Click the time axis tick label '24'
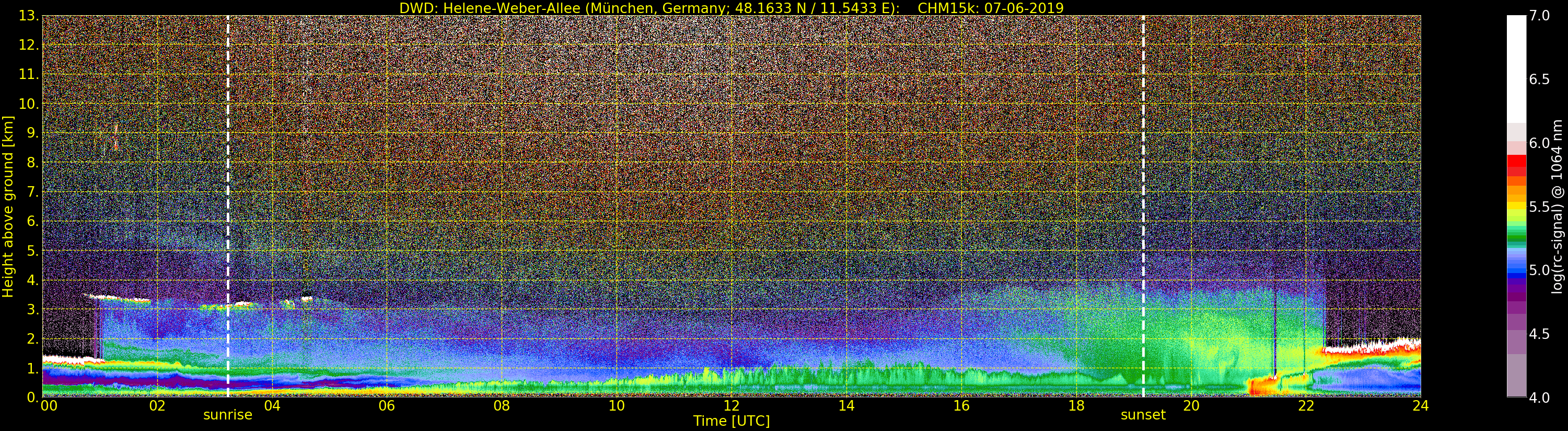1568x431 pixels. 1420,406
